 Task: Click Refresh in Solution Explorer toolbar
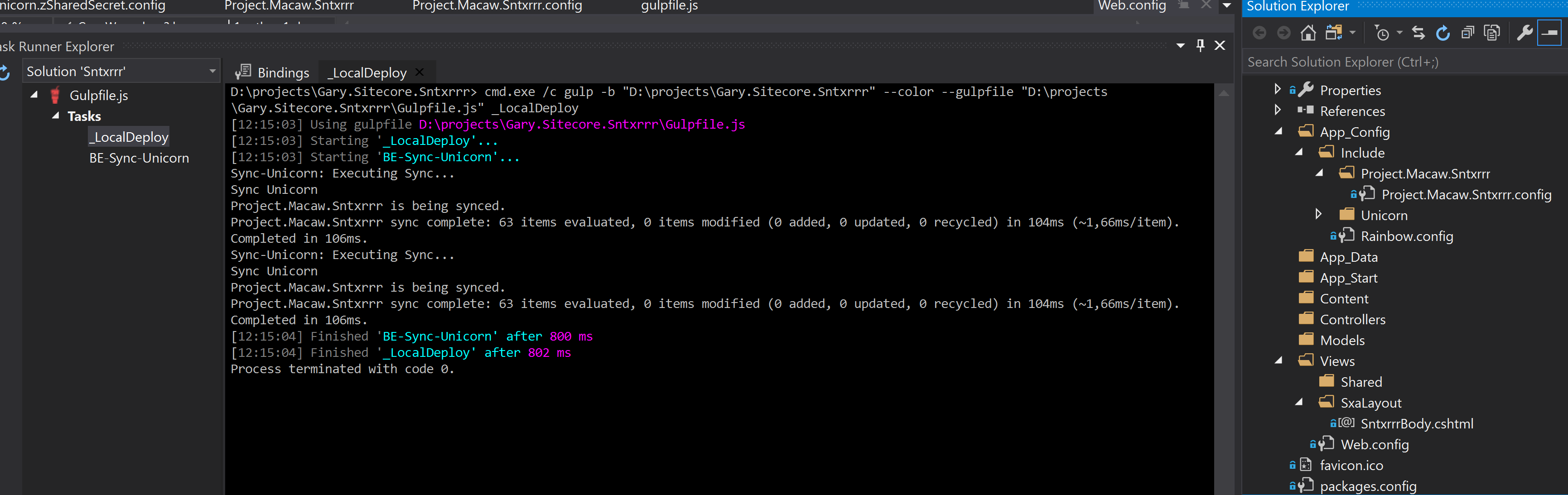(x=1443, y=33)
